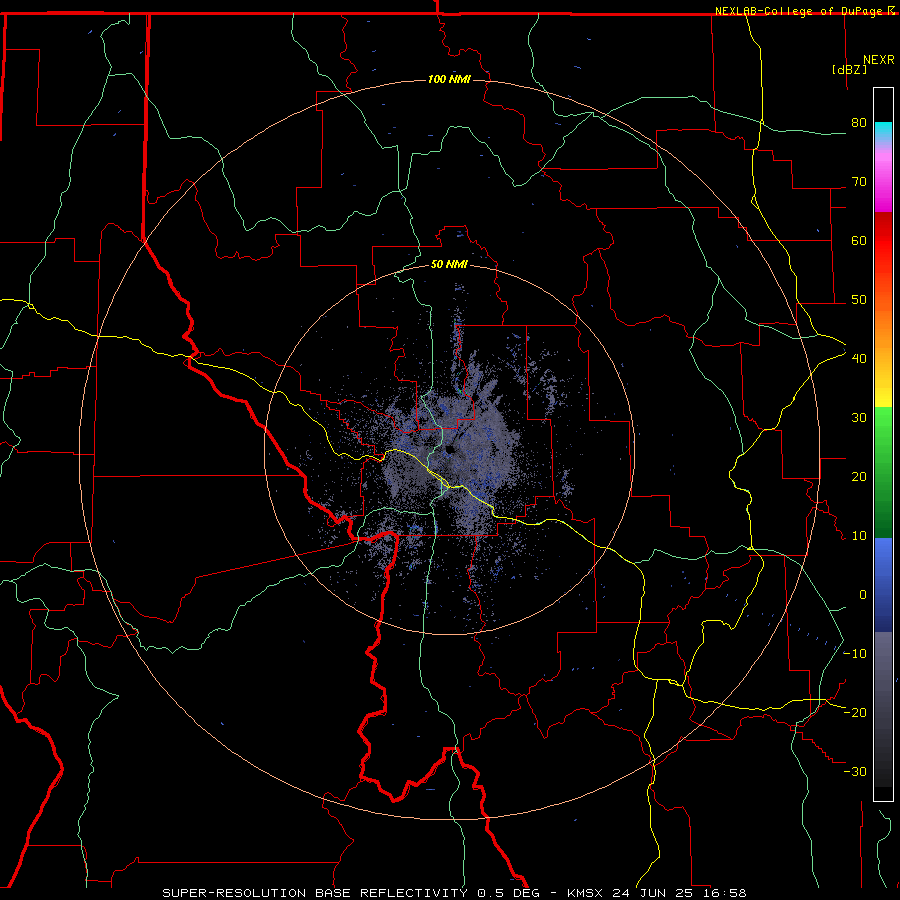
Task: Click the 70 value on the dBZ scale
Action: [859, 182]
